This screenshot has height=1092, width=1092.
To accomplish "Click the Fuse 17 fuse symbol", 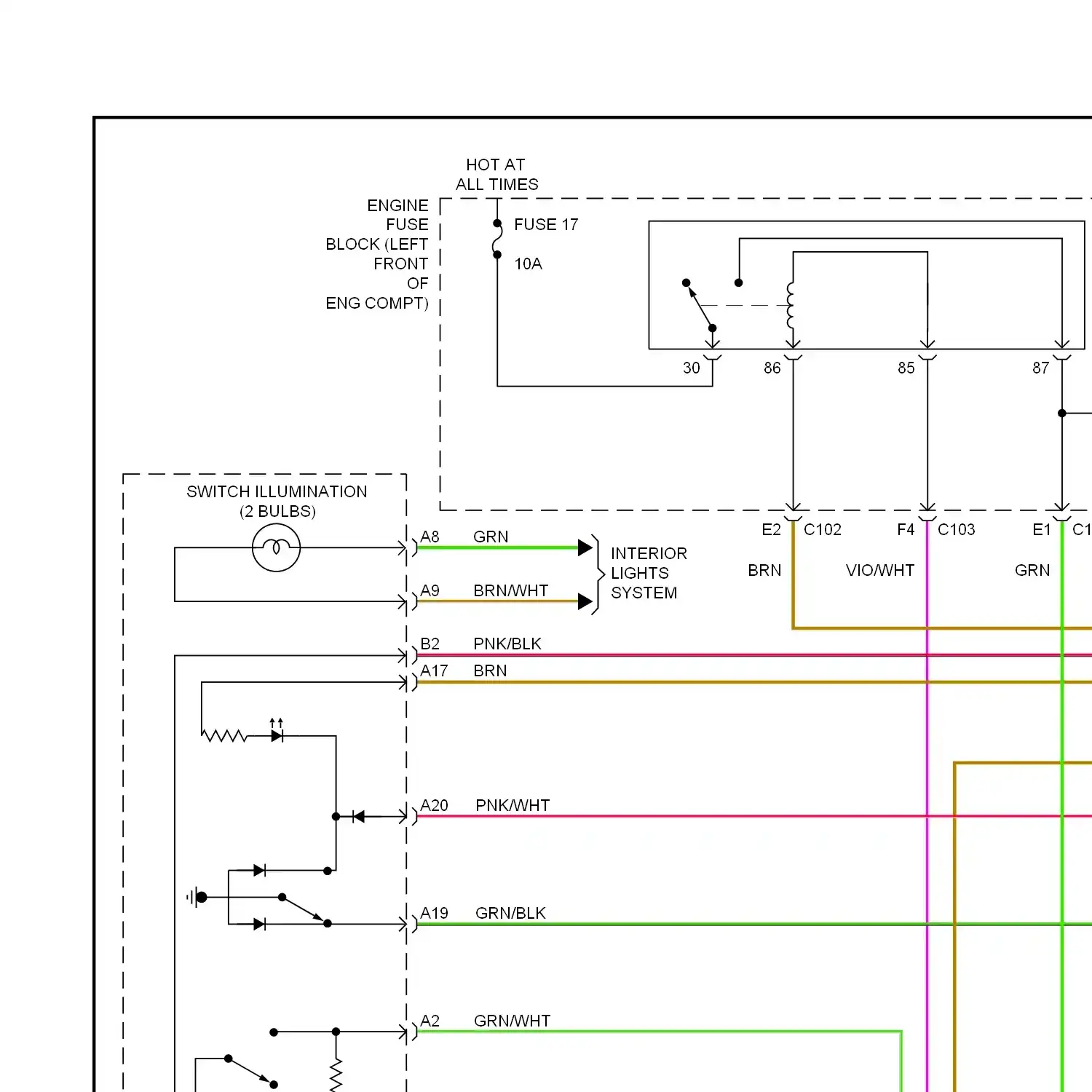I will click(x=497, y=239).
